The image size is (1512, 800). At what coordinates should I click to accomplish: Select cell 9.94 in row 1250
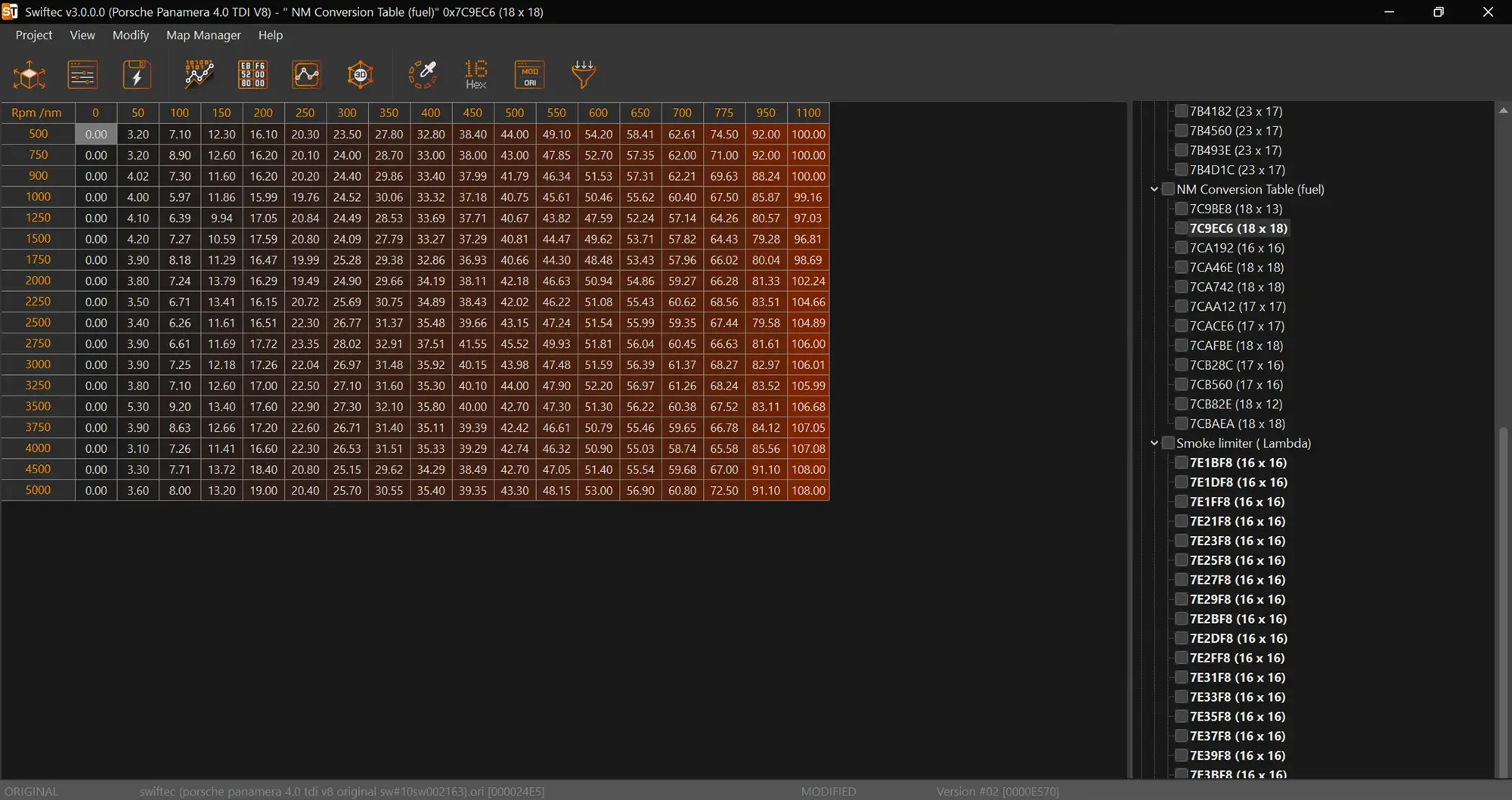(222, 218)
